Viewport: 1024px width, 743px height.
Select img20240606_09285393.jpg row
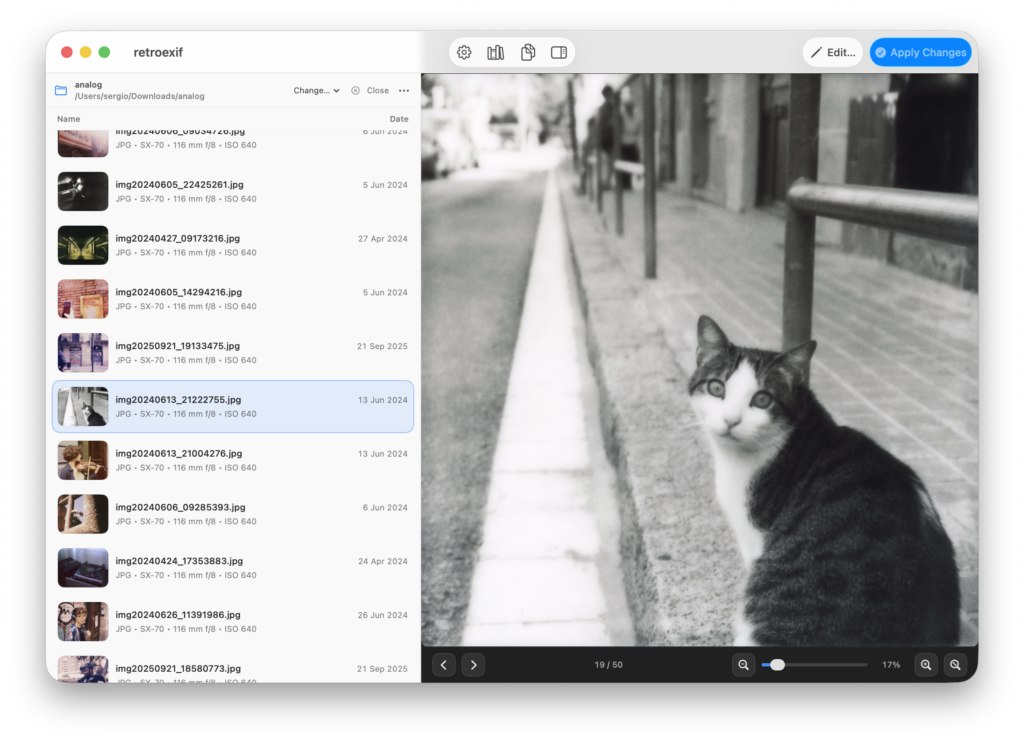pos(232,514)
